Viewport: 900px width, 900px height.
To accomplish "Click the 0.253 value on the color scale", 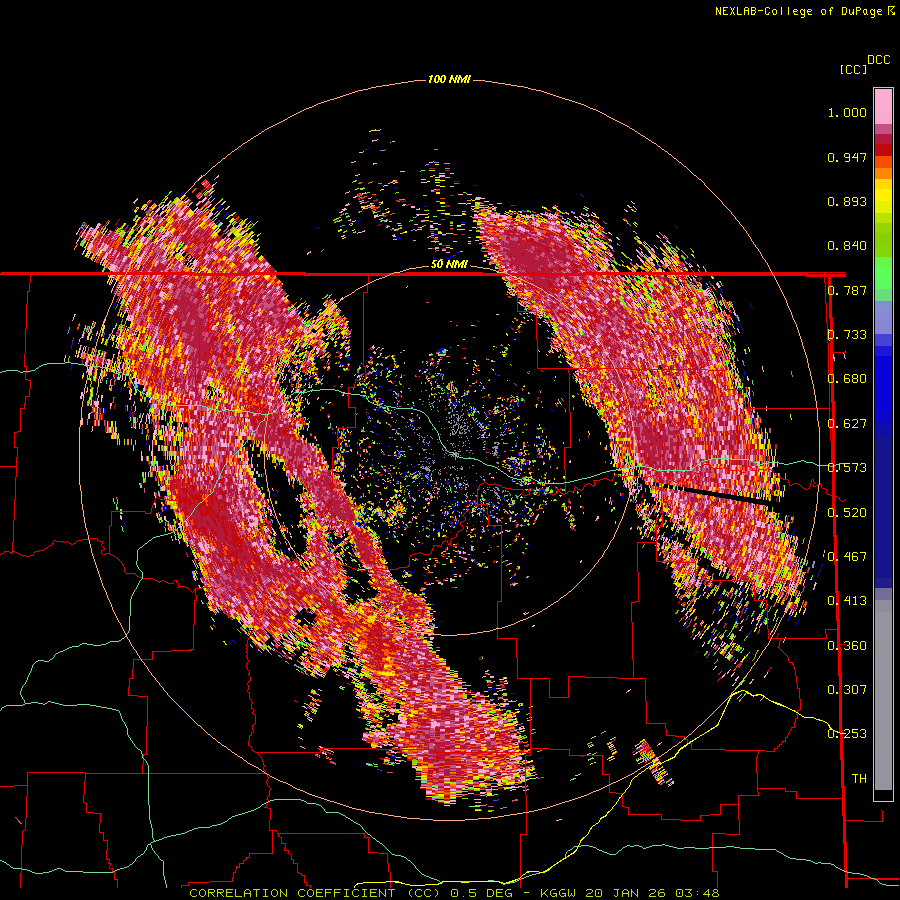I will [847, 734].
